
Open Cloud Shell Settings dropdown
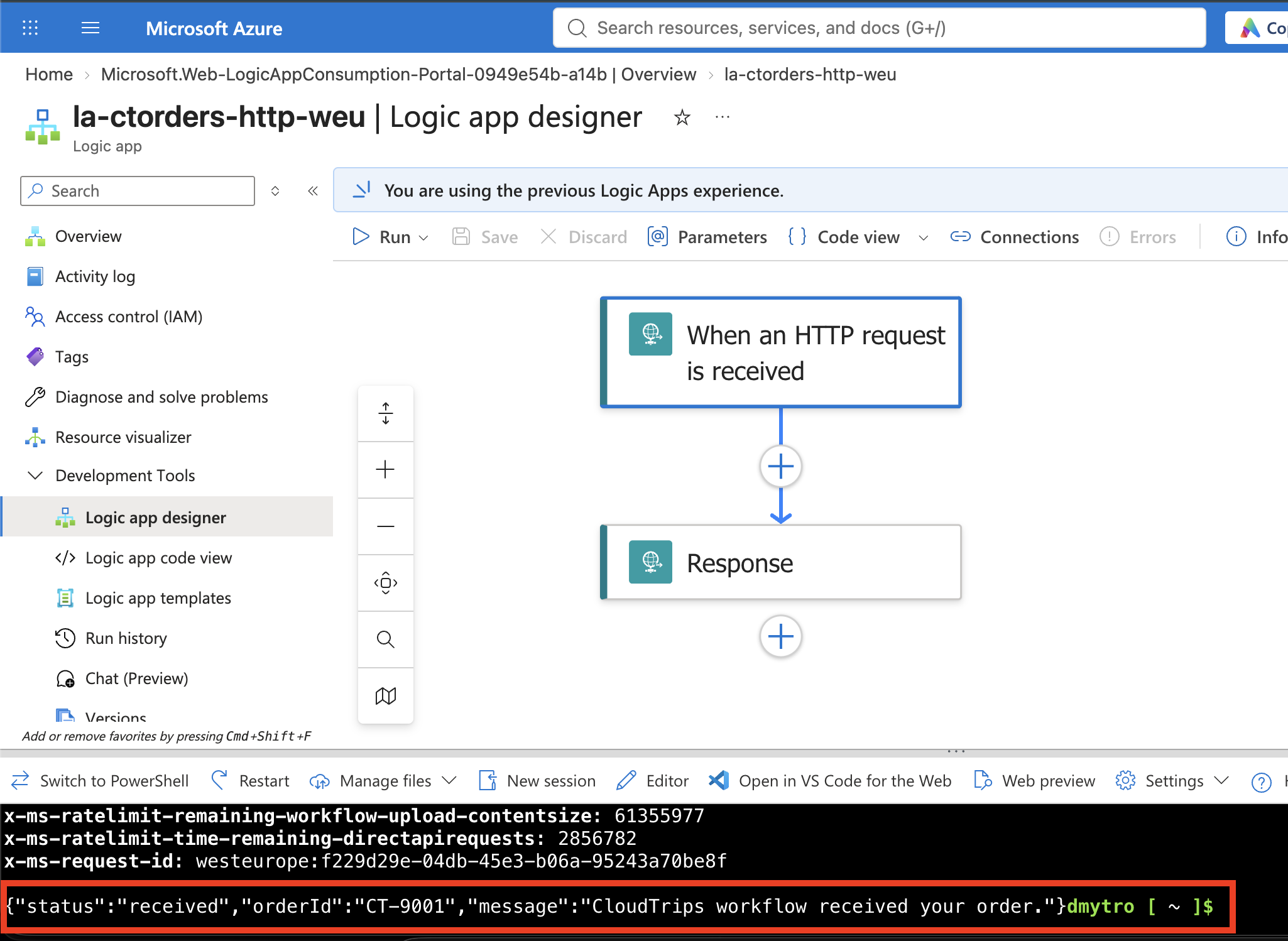click(x=1172, y=781)
